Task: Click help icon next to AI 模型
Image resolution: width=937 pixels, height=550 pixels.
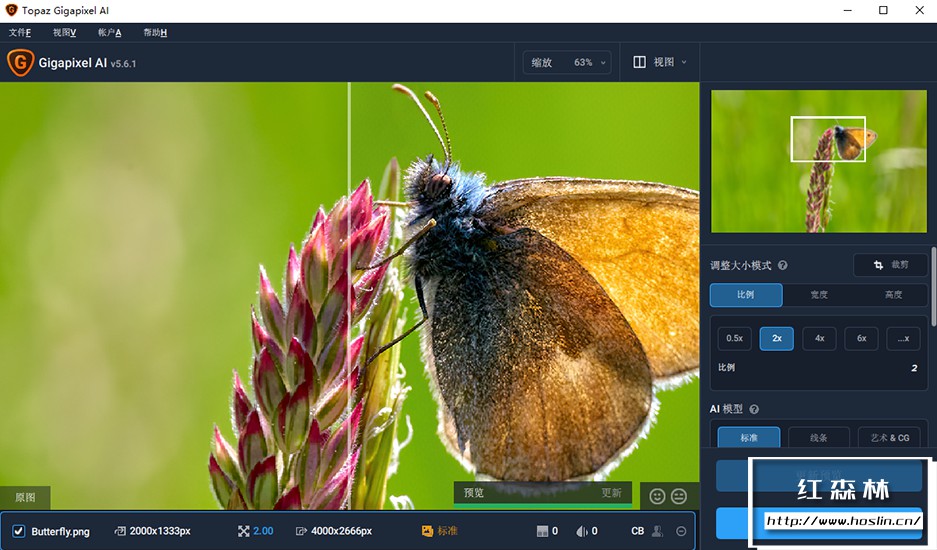Action: click(x=754, y=409)
